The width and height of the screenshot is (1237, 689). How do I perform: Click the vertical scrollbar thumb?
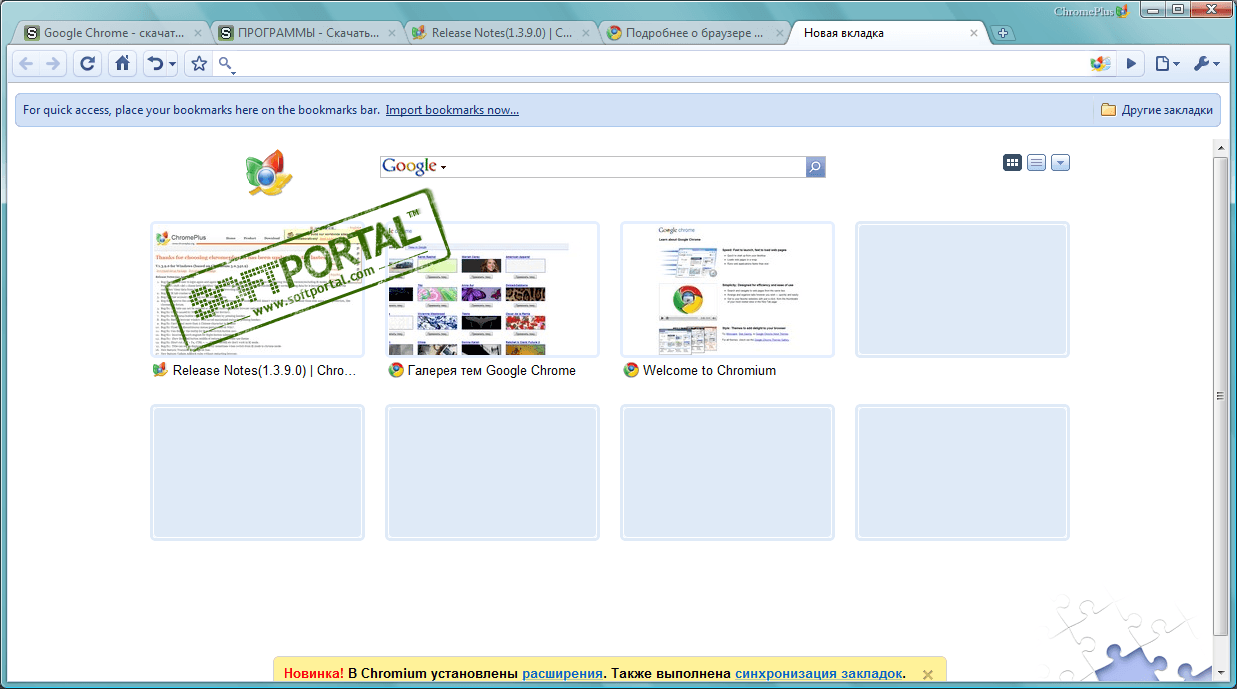(1220, 395)
